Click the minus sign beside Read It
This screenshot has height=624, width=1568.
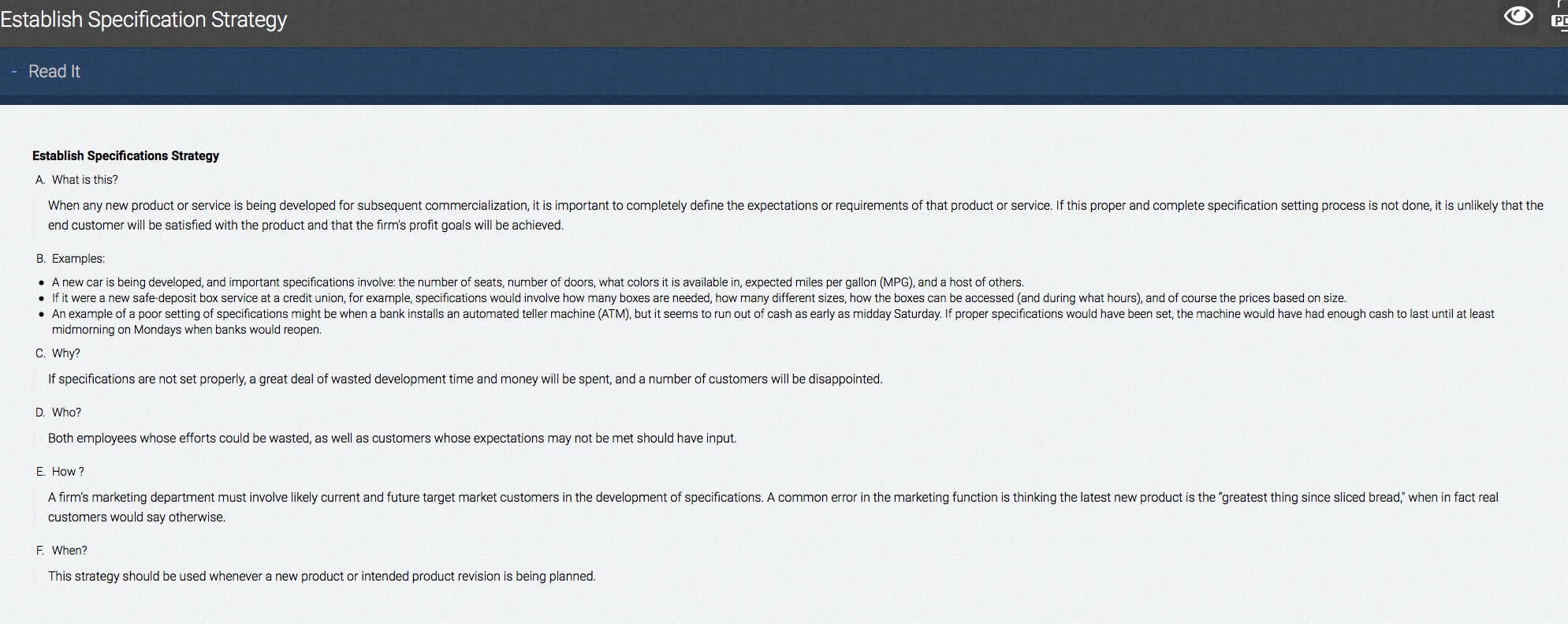[x=14, y=72]
